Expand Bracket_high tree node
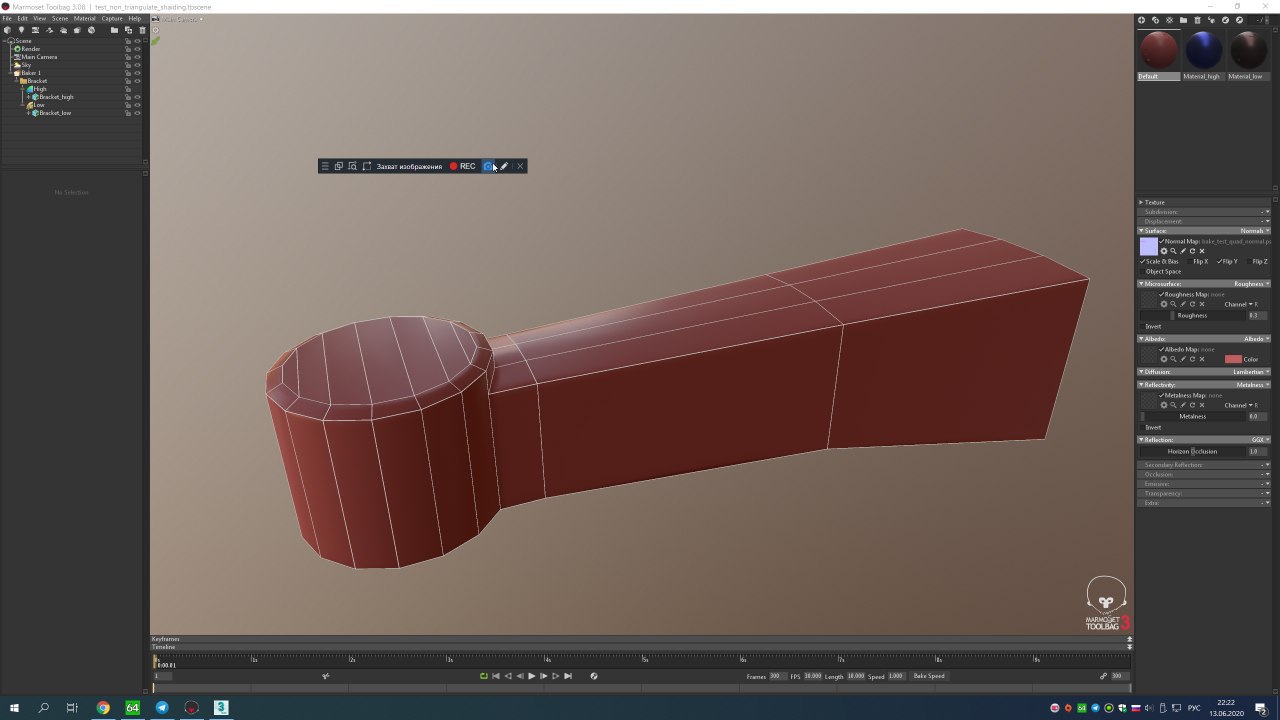Screen dimensions: 1280x720 28,97
